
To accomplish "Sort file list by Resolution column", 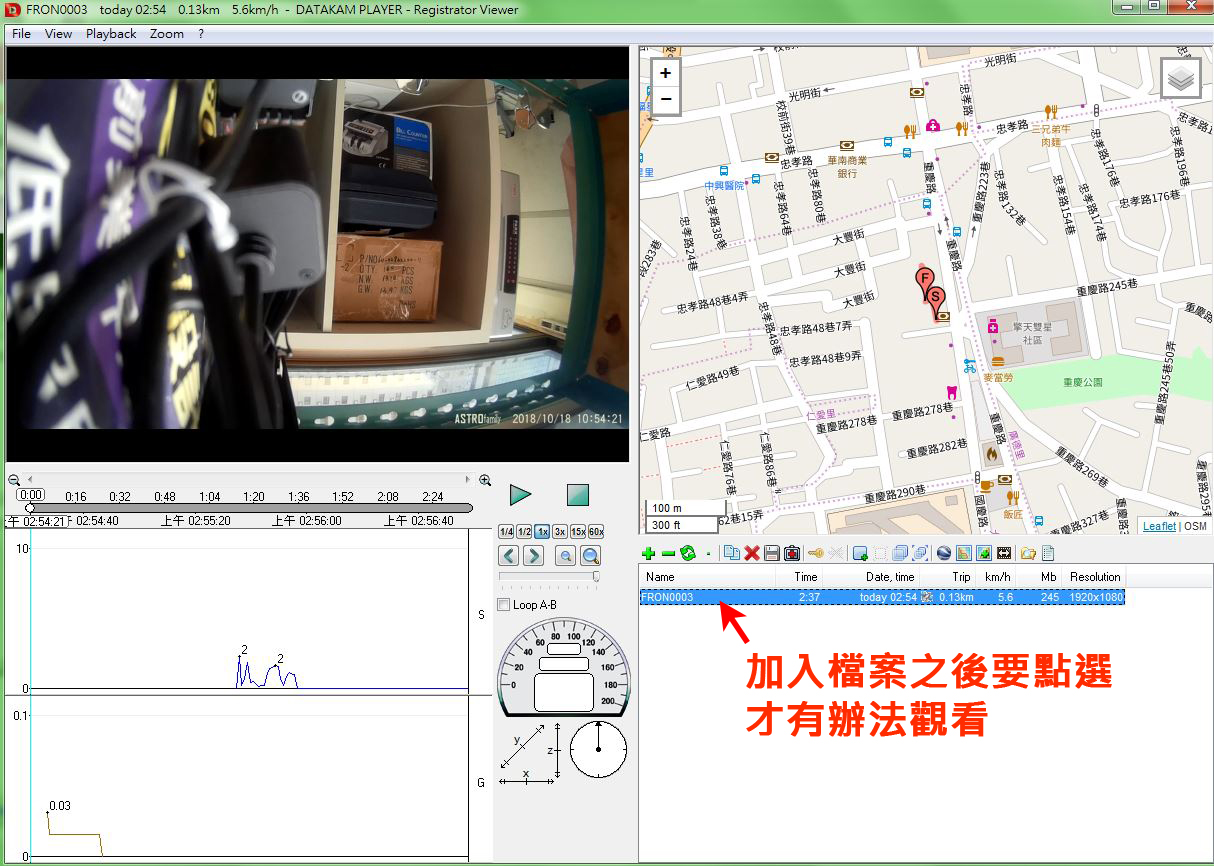I will pyautogui.click(x=1094, y=577).
